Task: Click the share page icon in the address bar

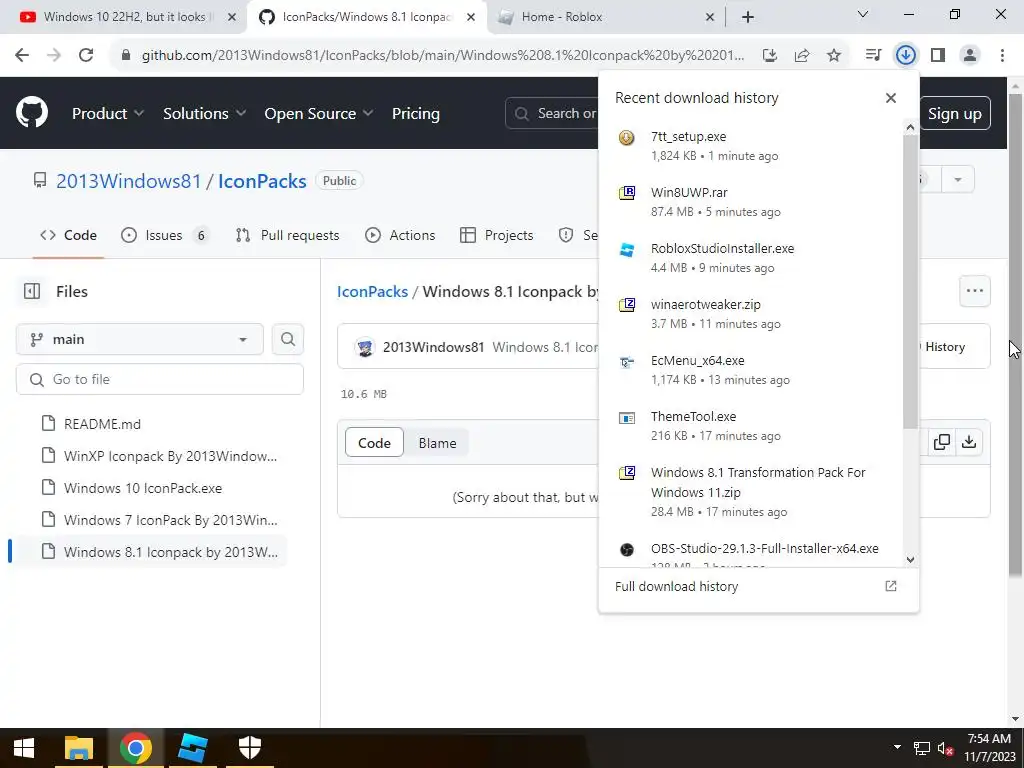Action: tap(802, 56)
